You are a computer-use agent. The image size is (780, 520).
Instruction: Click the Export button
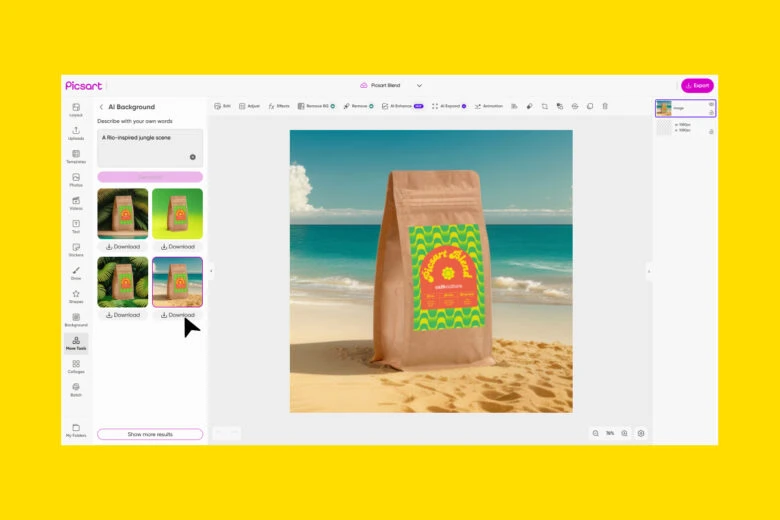coord(697,86)
